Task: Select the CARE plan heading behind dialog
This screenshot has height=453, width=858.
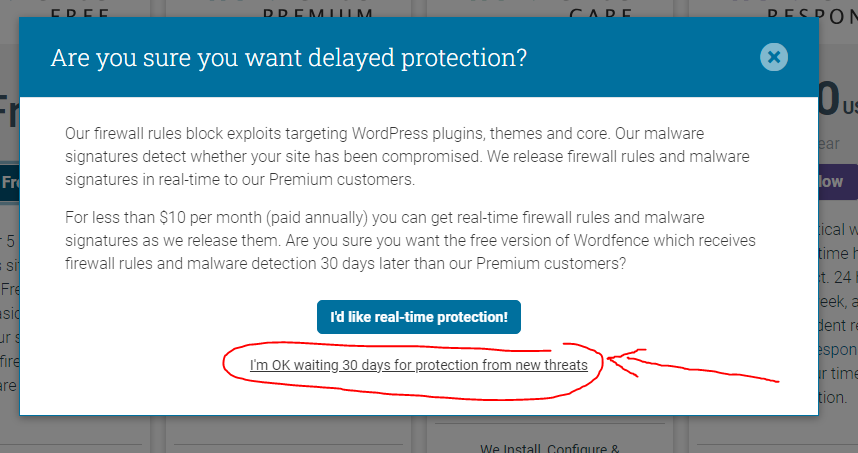Action: 600,13
